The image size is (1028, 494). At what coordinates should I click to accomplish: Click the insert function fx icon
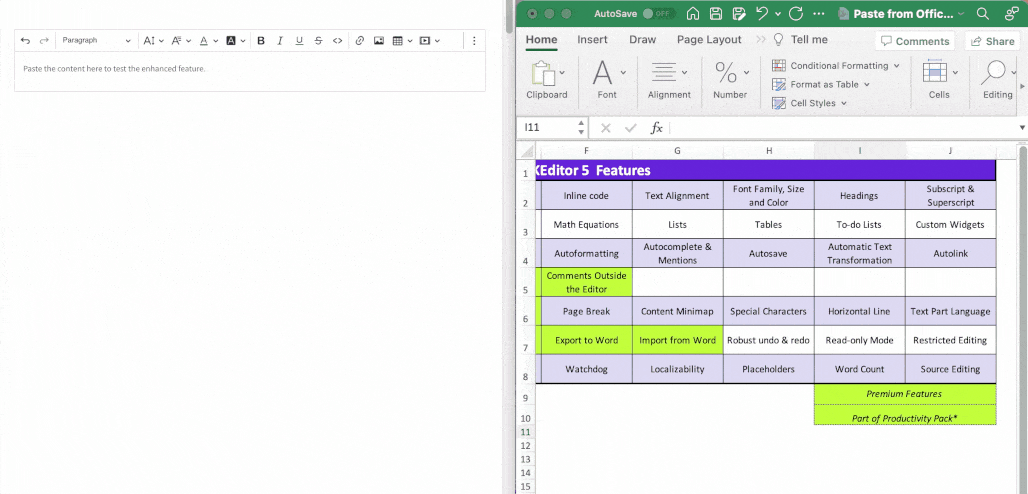point(657,128)
